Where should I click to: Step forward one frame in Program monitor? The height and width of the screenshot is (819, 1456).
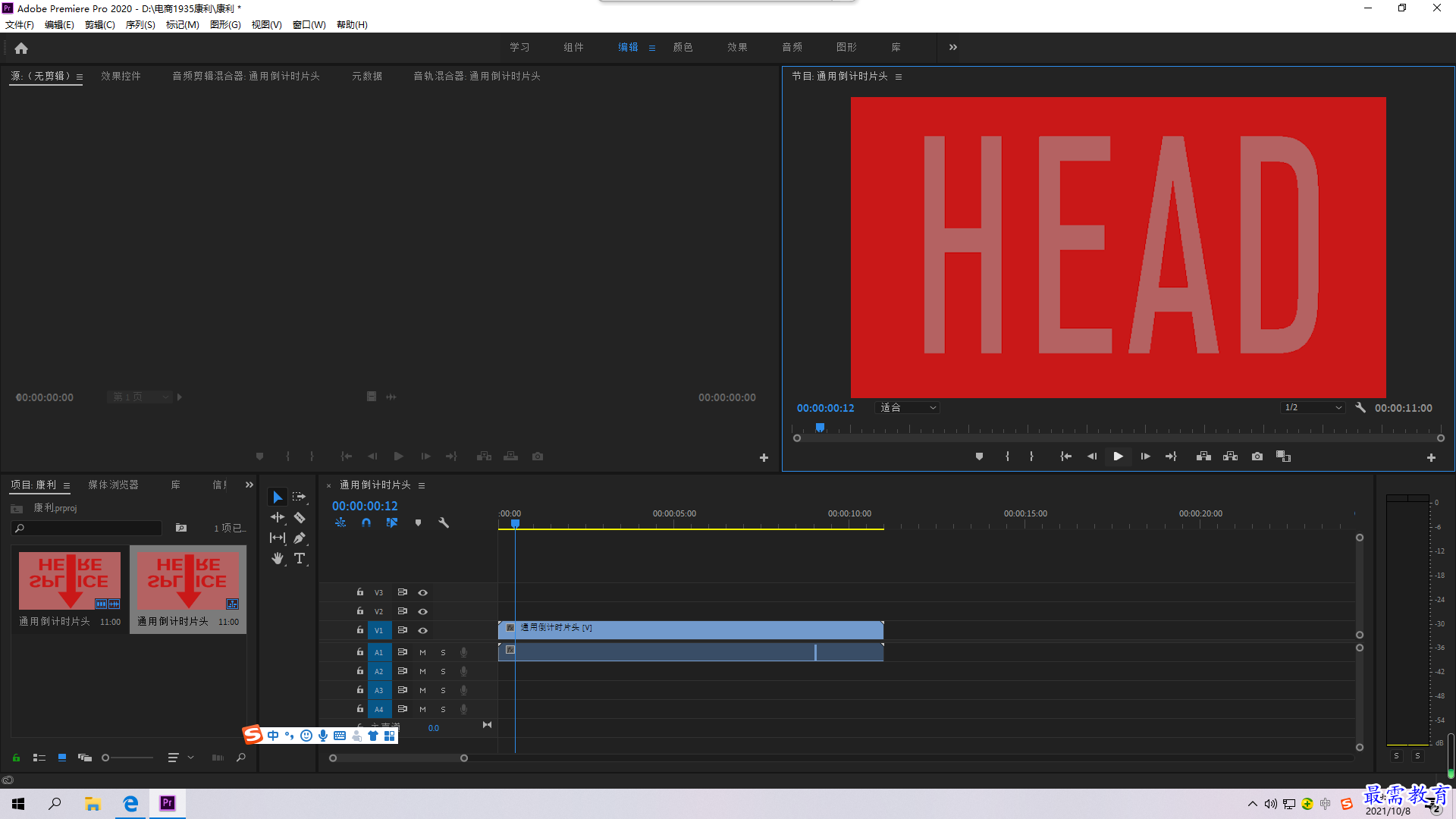tap(1145, 457)
